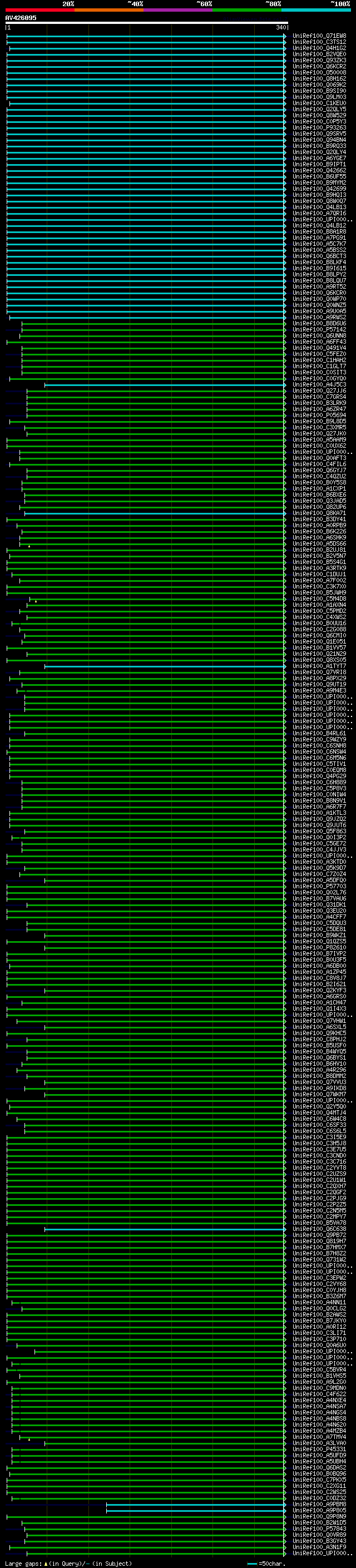356x1568 pixels.
Task: Open the UniRef100_Q27JK0 hit
Action: click(319, 433)
